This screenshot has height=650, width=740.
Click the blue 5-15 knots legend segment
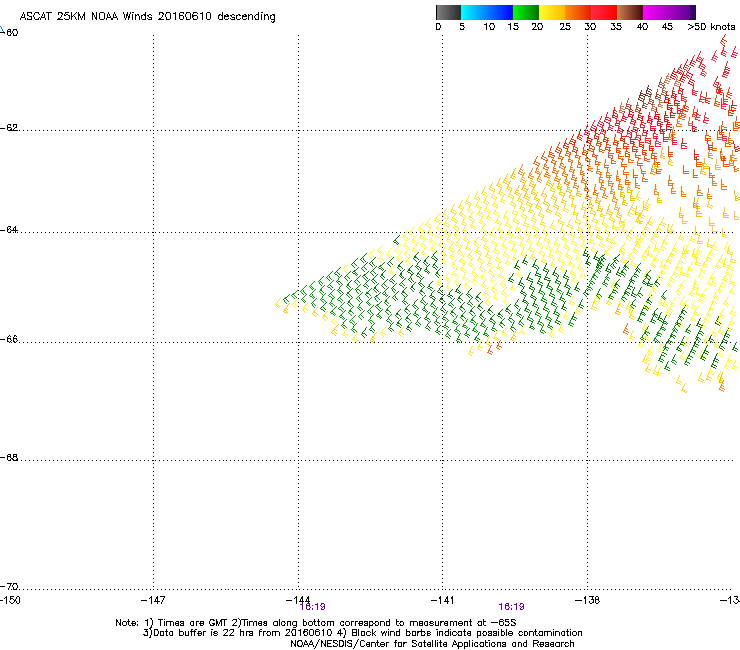click(487, 12)
